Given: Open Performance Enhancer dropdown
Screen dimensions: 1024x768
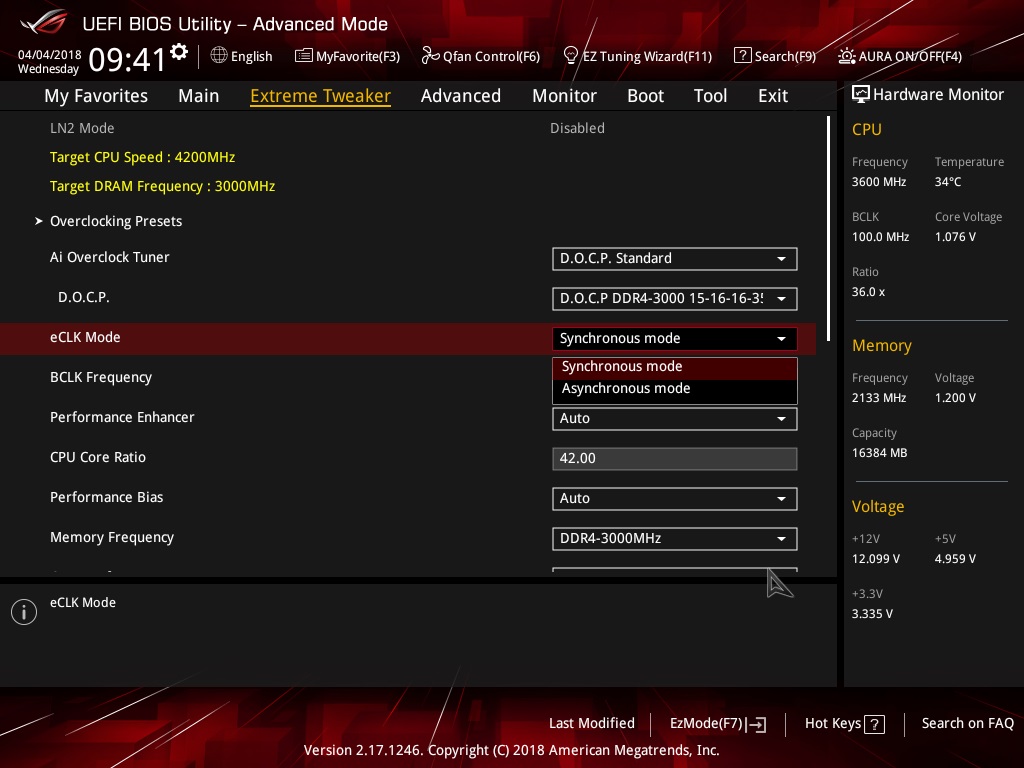Looking at the screenshot, I should (675, 419).
